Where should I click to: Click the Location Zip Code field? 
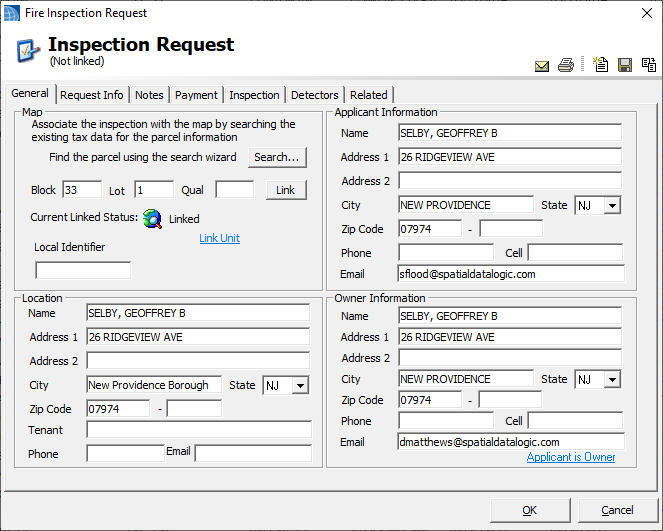click(118, 409)
